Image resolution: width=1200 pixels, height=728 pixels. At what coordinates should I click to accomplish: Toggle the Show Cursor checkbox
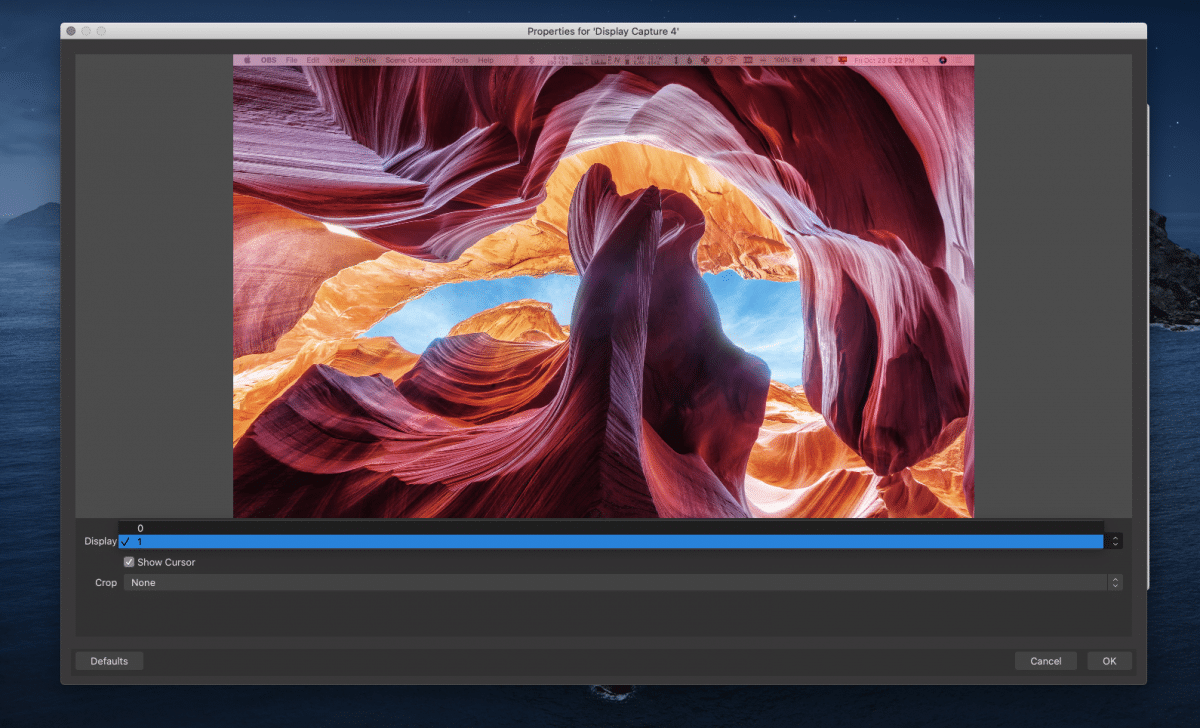pos(128,562)
